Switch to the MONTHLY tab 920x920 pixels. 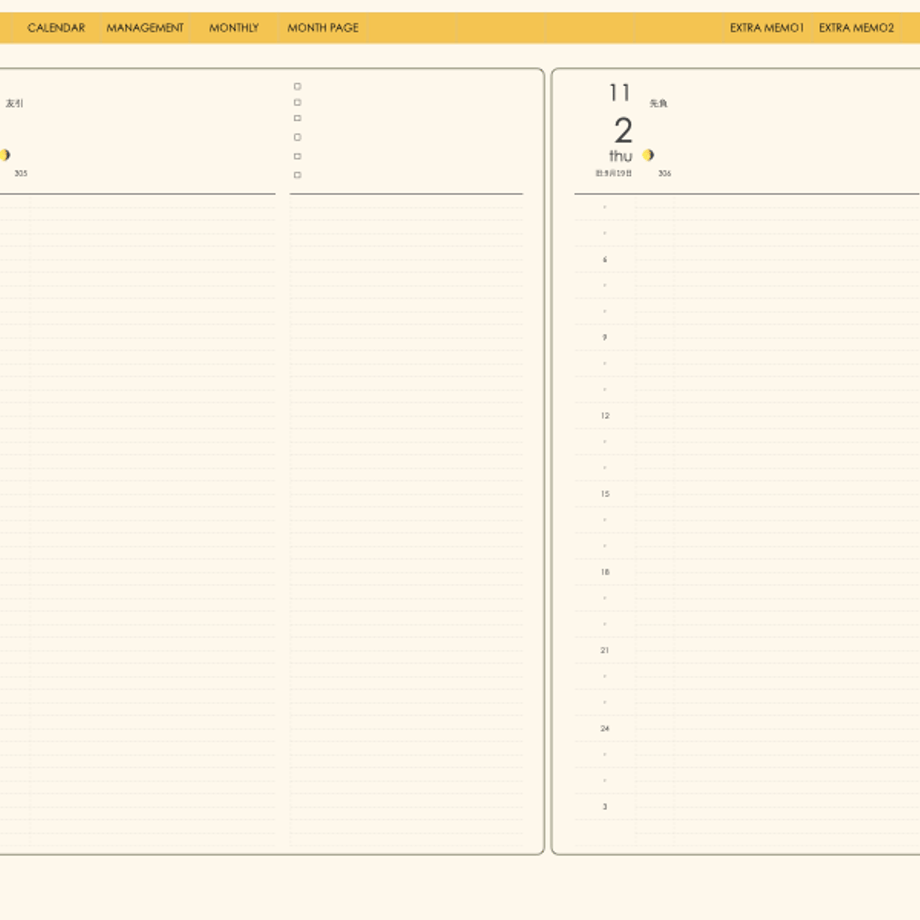234,28
